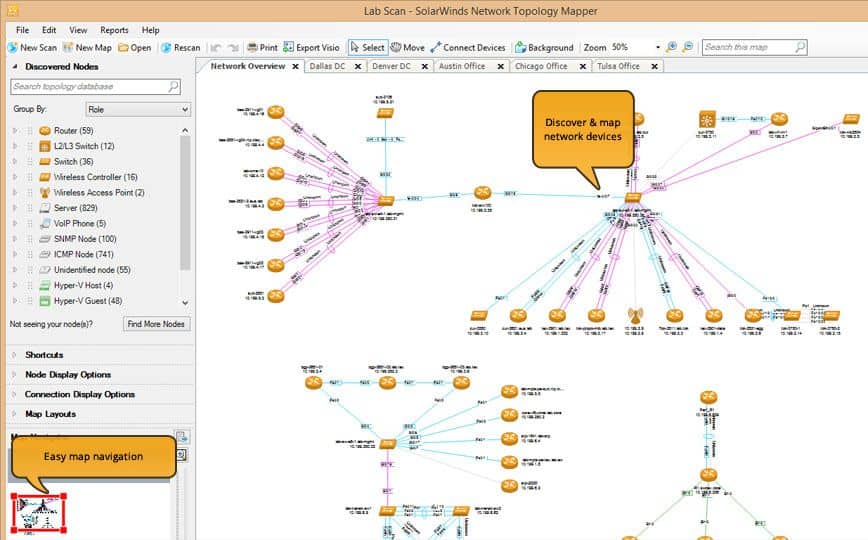
Task: Open the Edit menu
Action: [x=49, y=30]
